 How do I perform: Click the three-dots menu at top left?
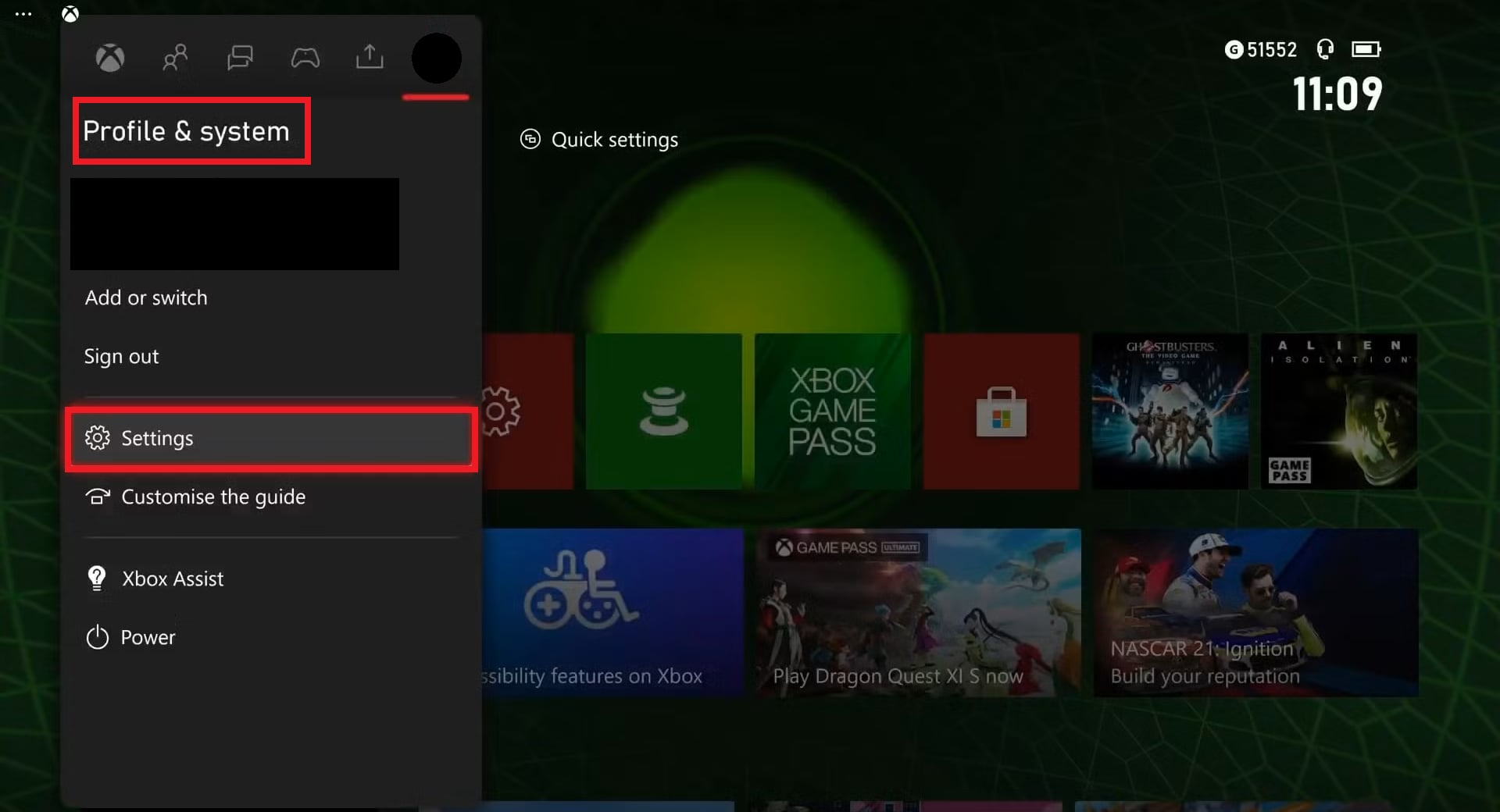tap(23, 14)
